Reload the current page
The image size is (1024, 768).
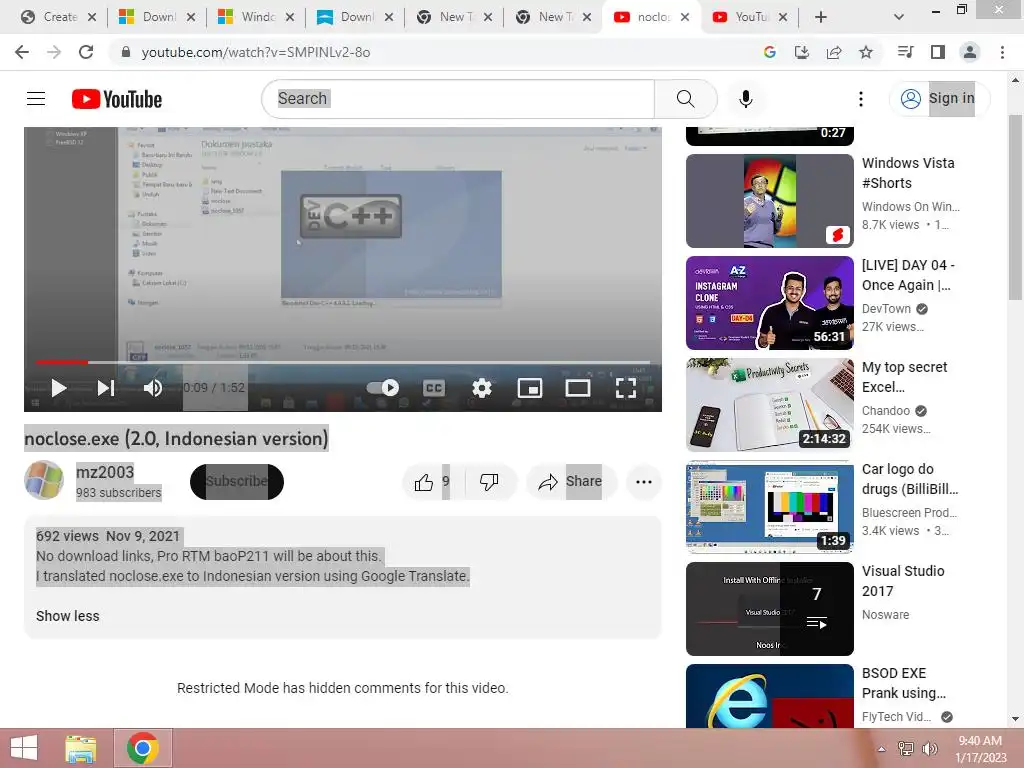pos(86,52)
